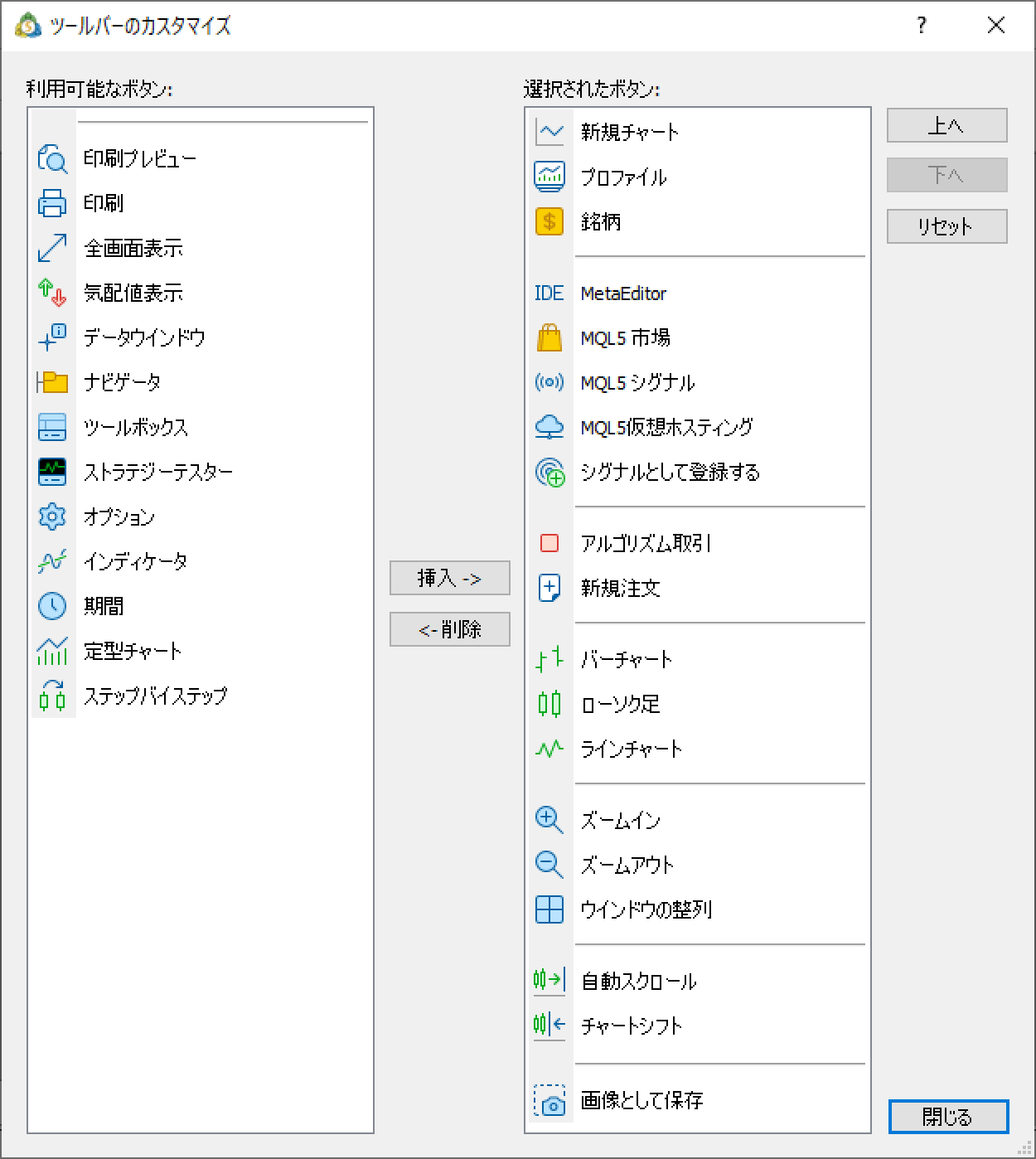Click the アルゴリズム取引 red square icon
The height and width of the screenshot is (1159, 1036).
click(549, 543)
